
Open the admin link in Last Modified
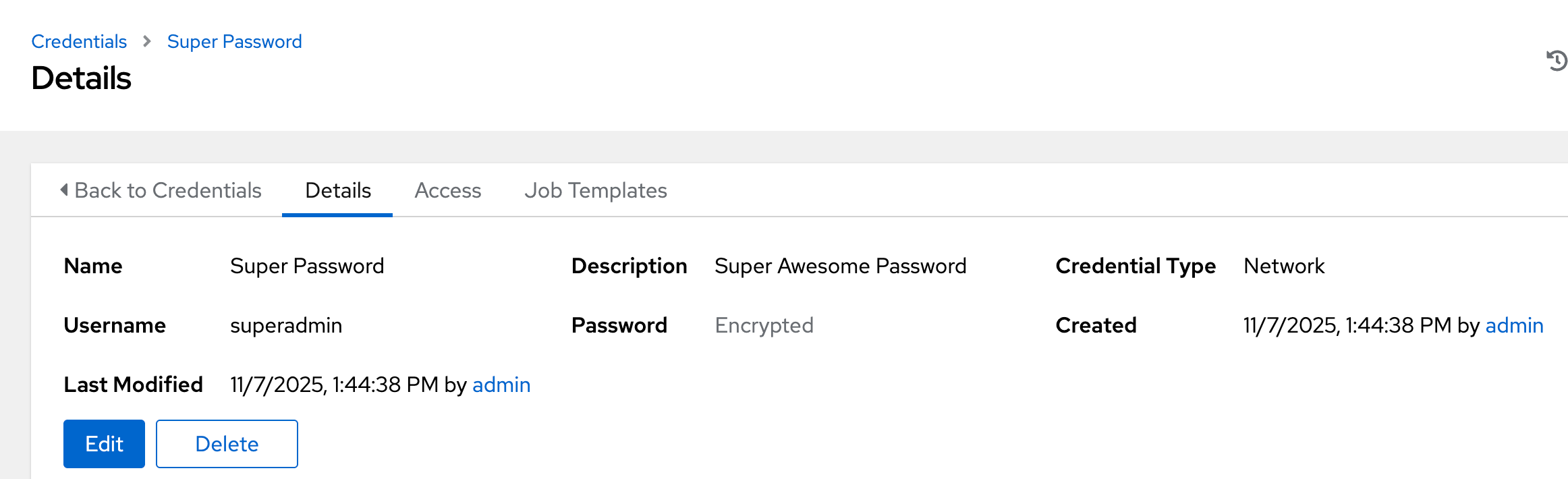click(501, 385)
